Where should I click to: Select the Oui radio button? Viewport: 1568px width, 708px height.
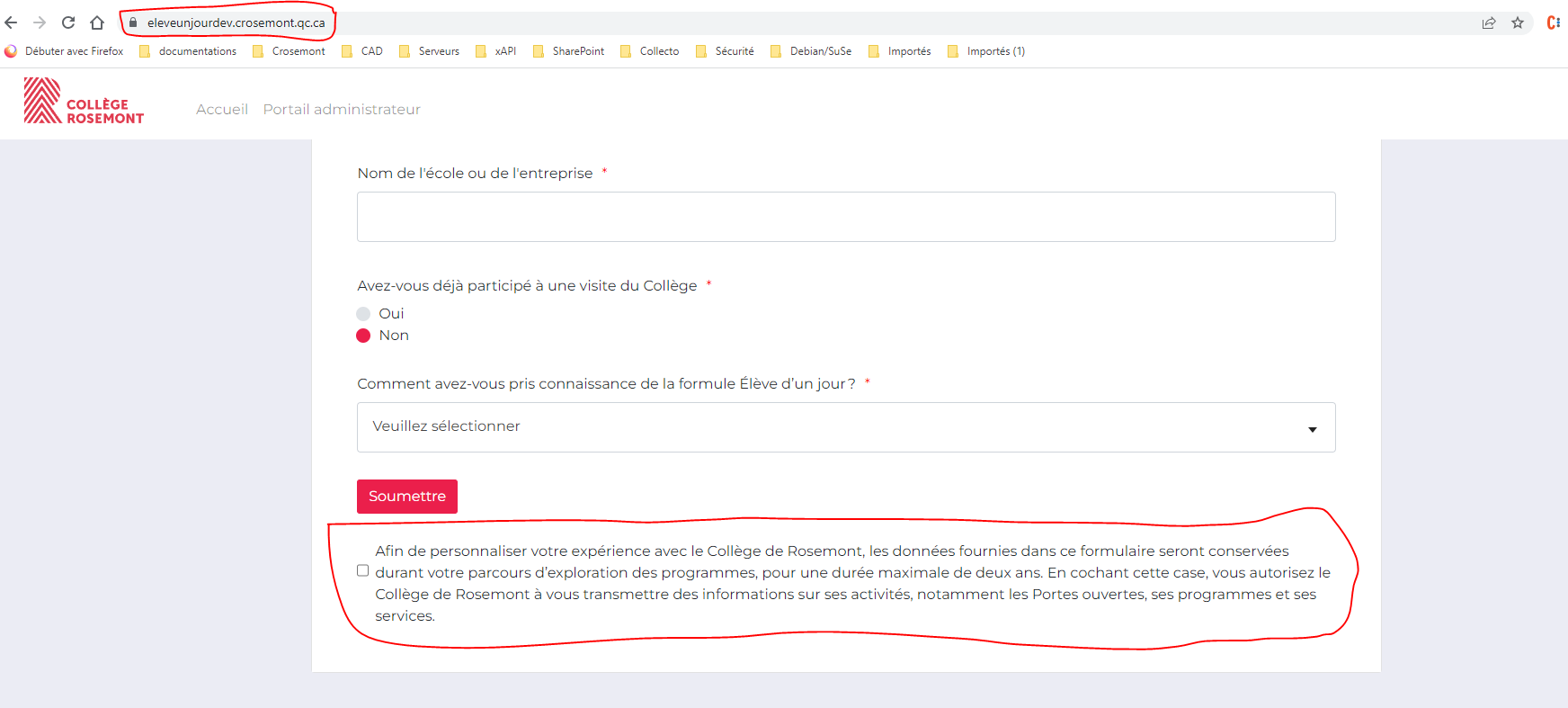click(363, 314)
